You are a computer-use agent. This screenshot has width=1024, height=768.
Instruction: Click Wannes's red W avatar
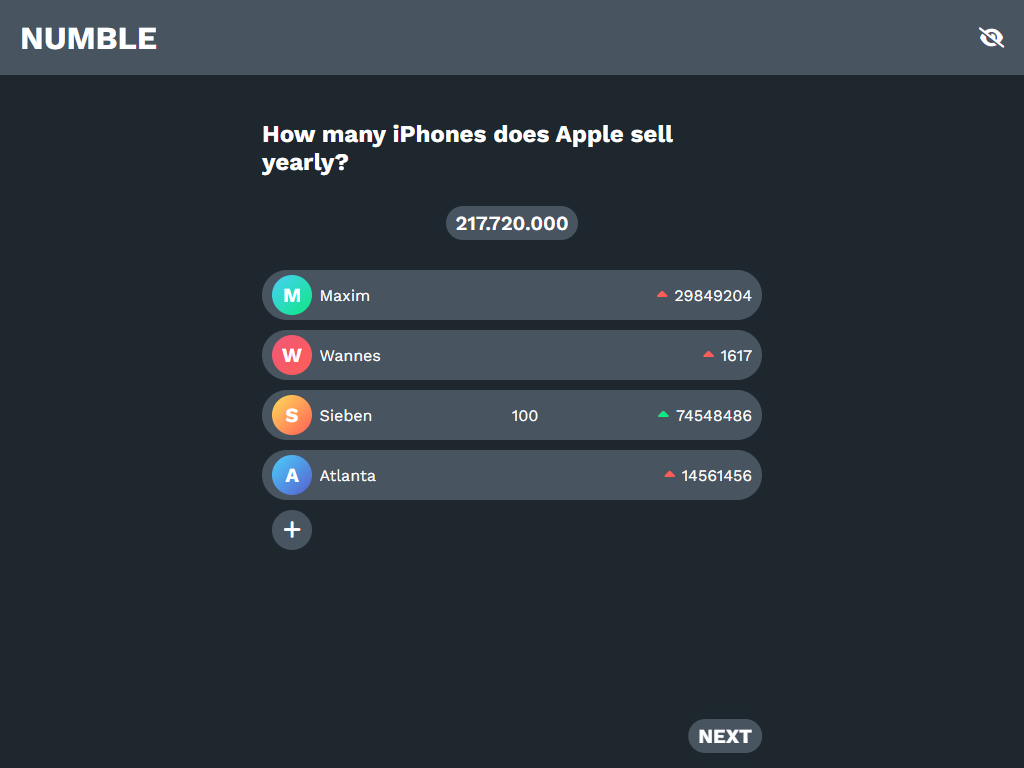coord(292,356)
